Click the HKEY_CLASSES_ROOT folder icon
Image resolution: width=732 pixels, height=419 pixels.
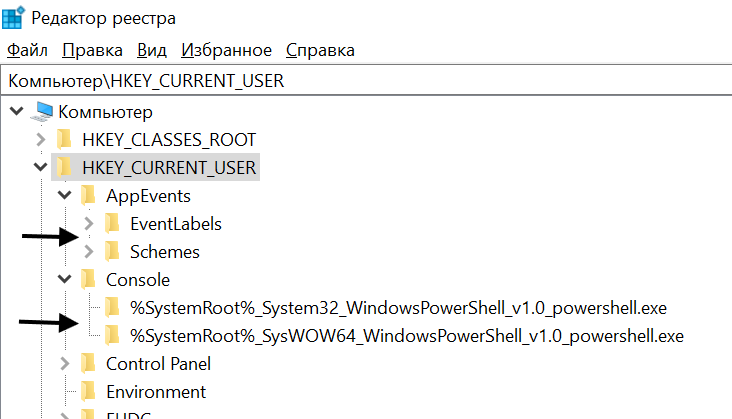click(x=65, y=140)
